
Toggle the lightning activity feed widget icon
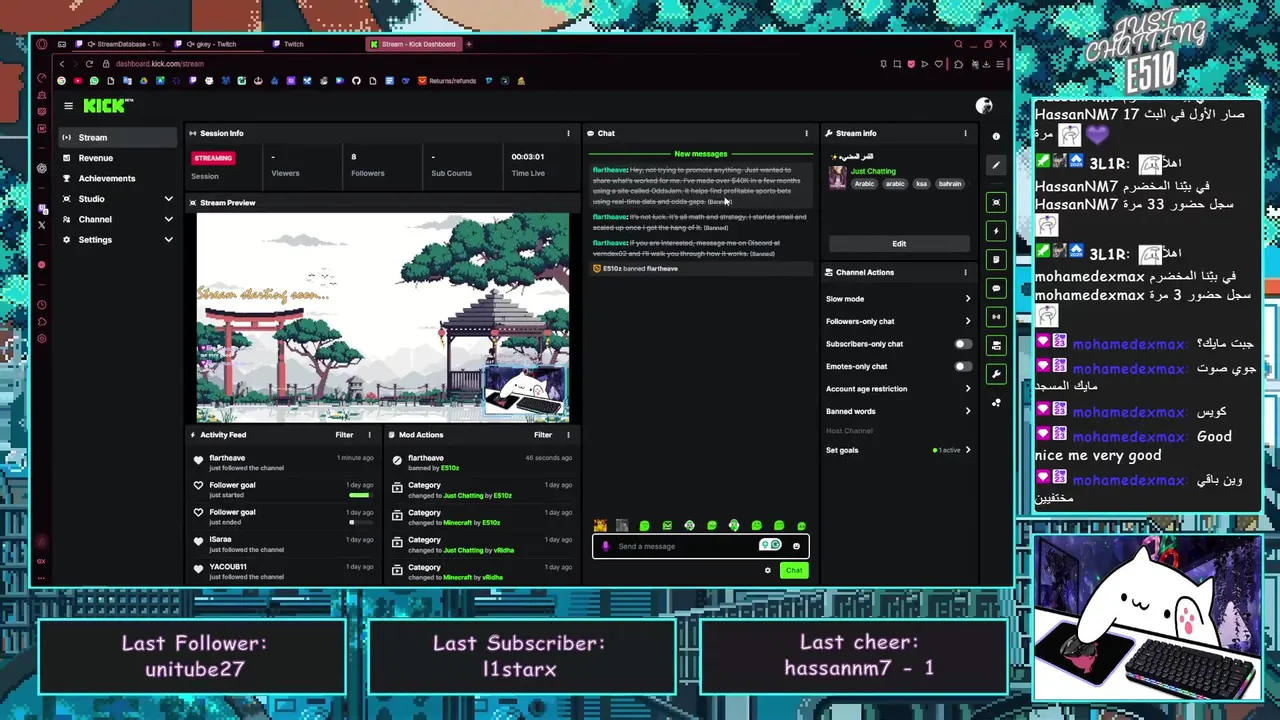tap(996, 231)
